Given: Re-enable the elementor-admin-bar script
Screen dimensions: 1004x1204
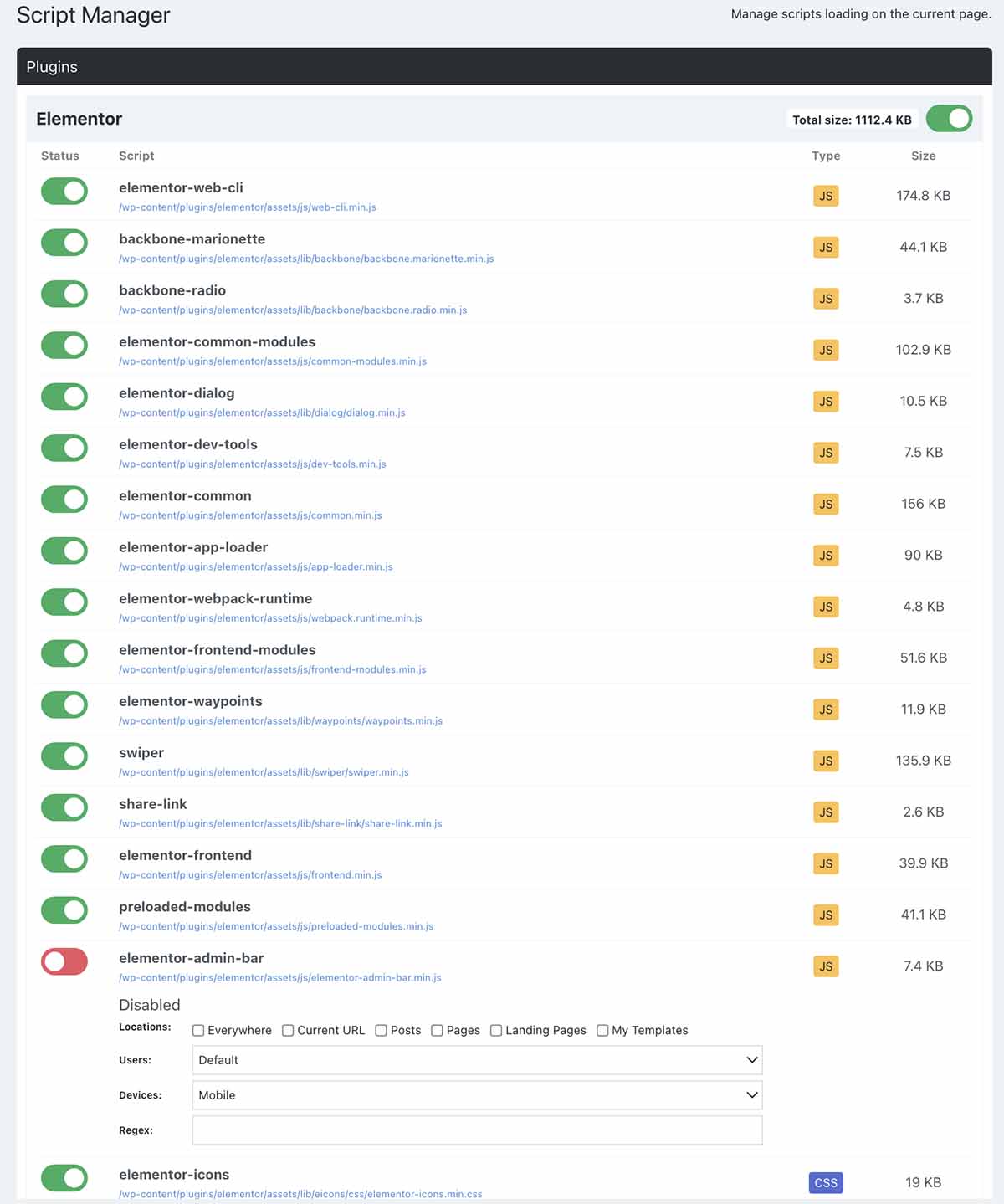Looking at the screenshot, I should pos(64,962).
